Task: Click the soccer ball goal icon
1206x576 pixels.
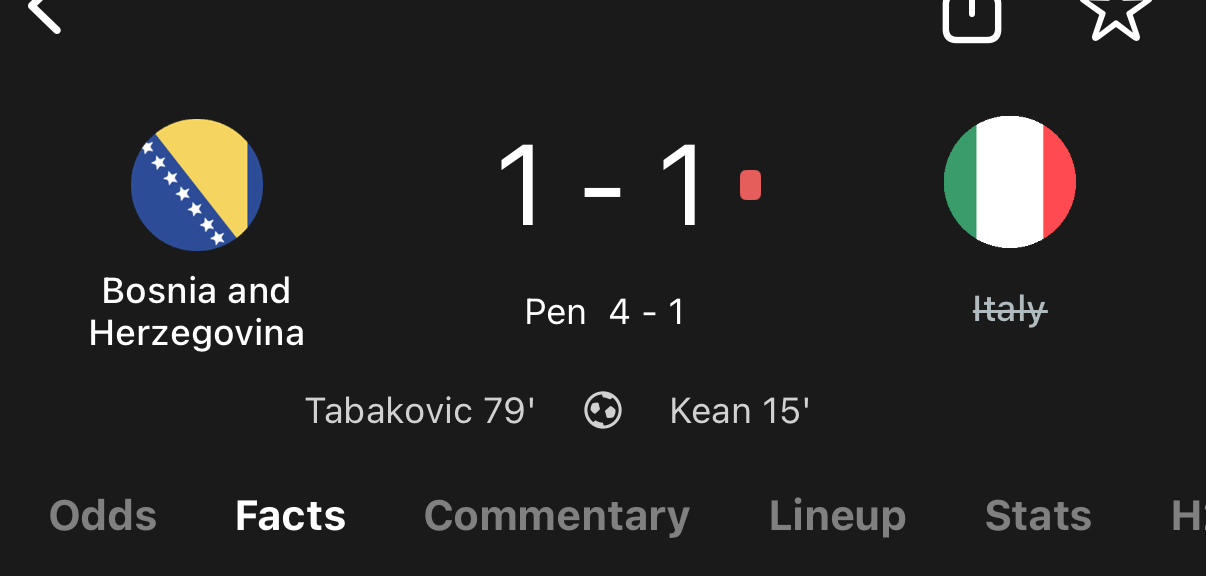Action: [603, 410]
